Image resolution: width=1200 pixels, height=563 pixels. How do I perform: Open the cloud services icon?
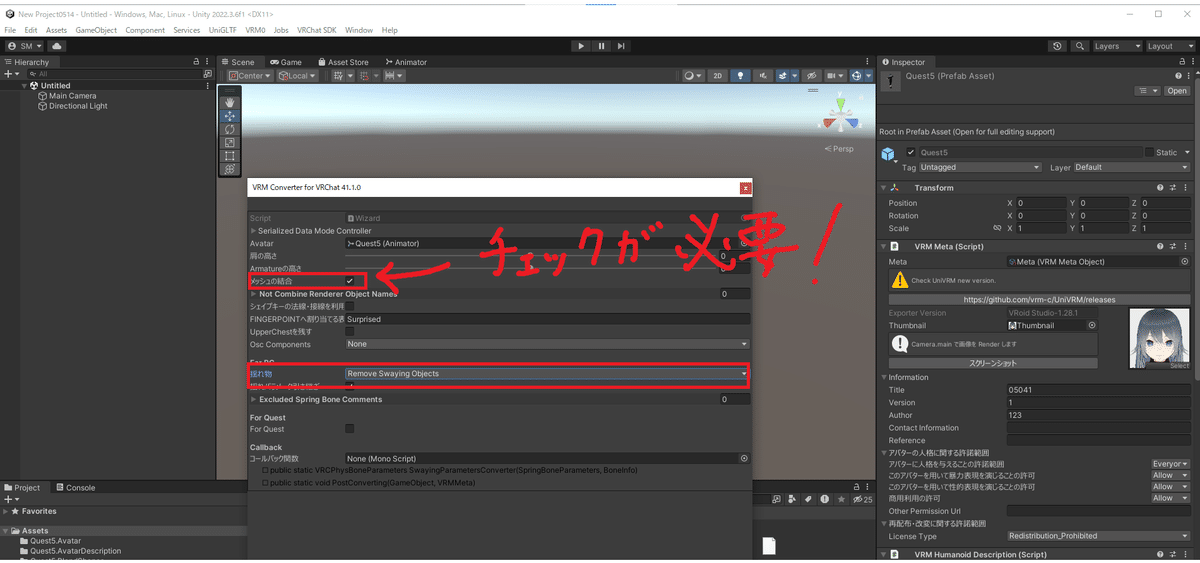coord(56,46)
